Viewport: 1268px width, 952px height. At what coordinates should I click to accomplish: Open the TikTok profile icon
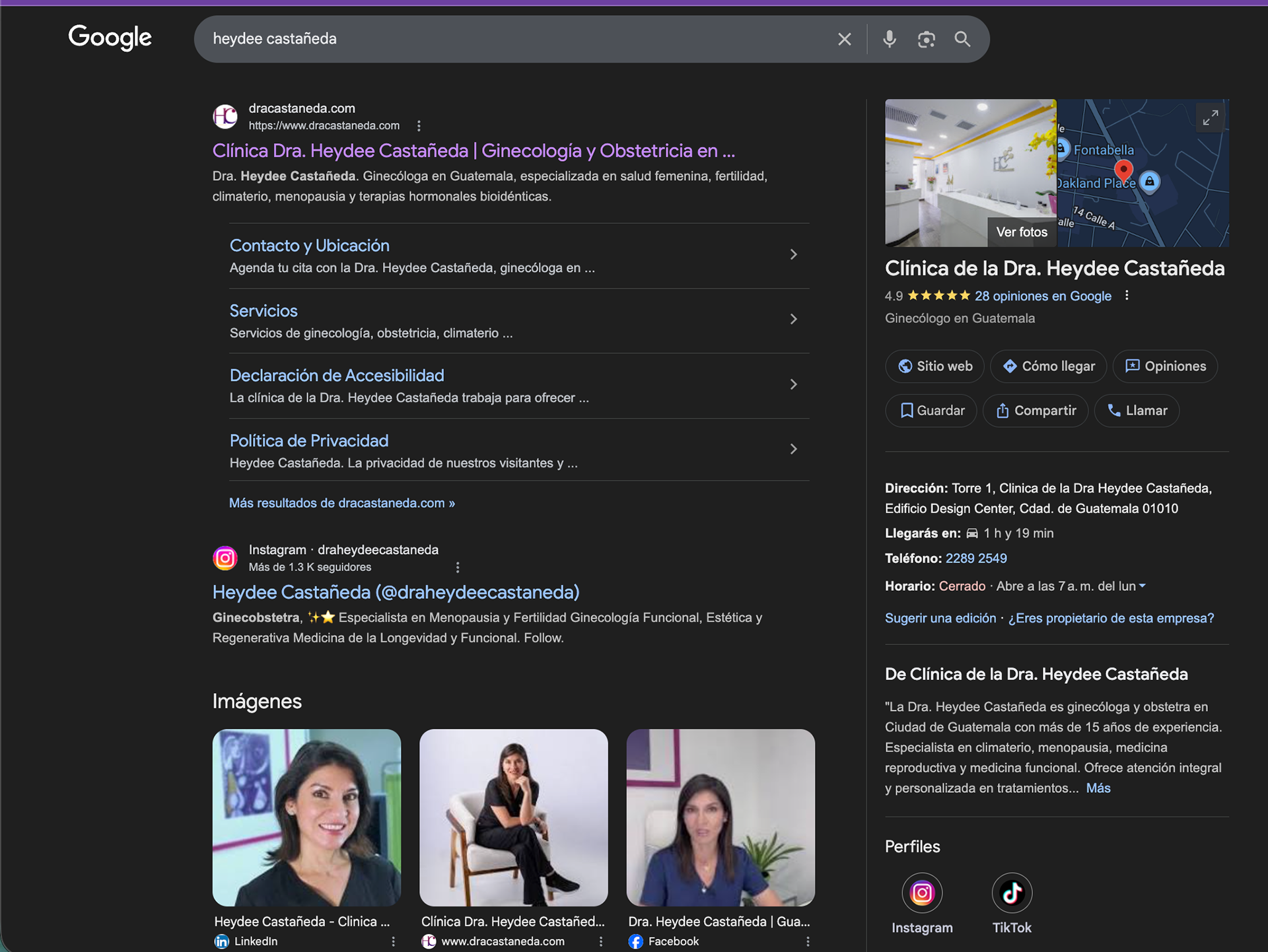(1011, 893)
